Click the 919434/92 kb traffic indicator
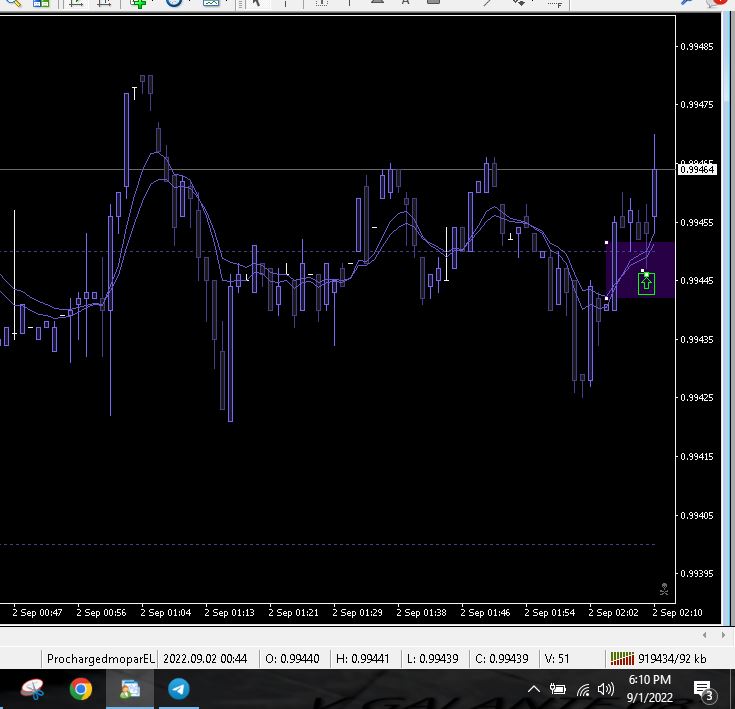735x709 pixels. 672,659
